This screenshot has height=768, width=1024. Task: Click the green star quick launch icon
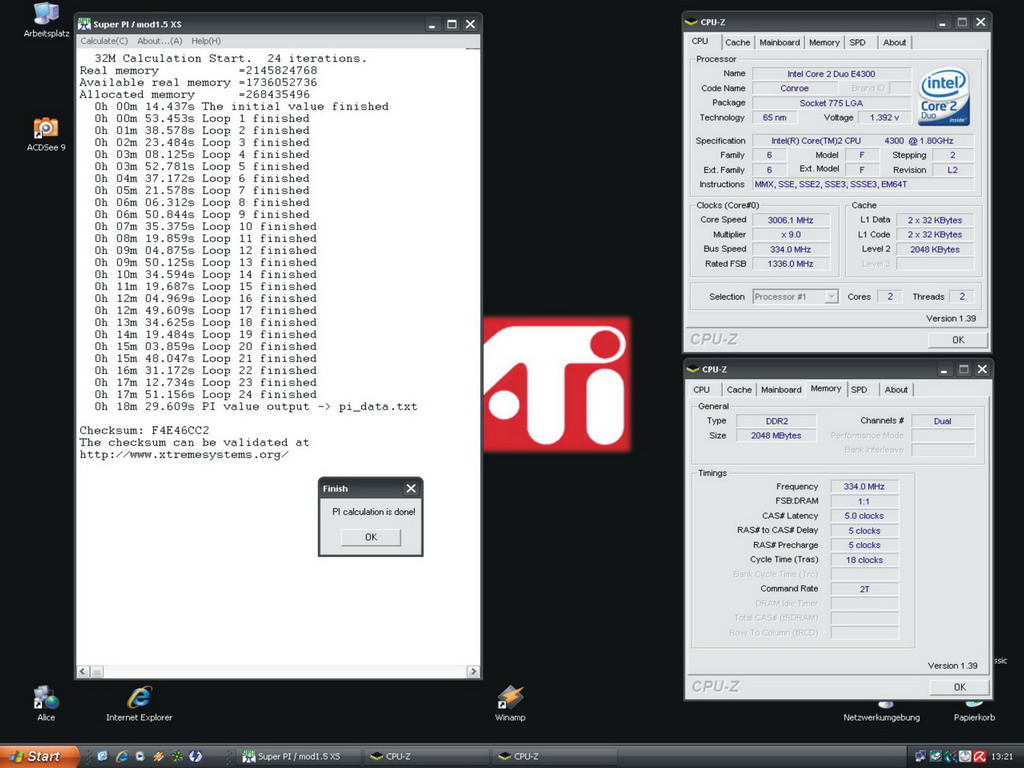pyautogui.click(x=177, y=756)
